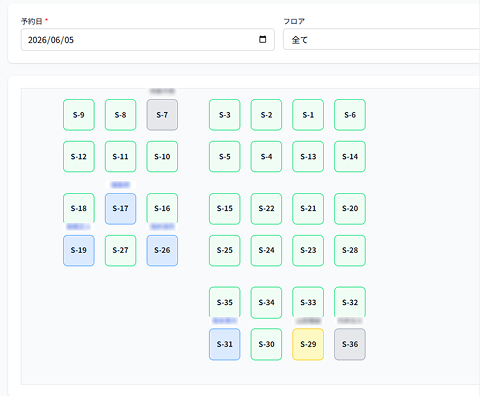Select seat S-16
The height and width of the screenshot is (396, 480).
[x=162, y=208]
